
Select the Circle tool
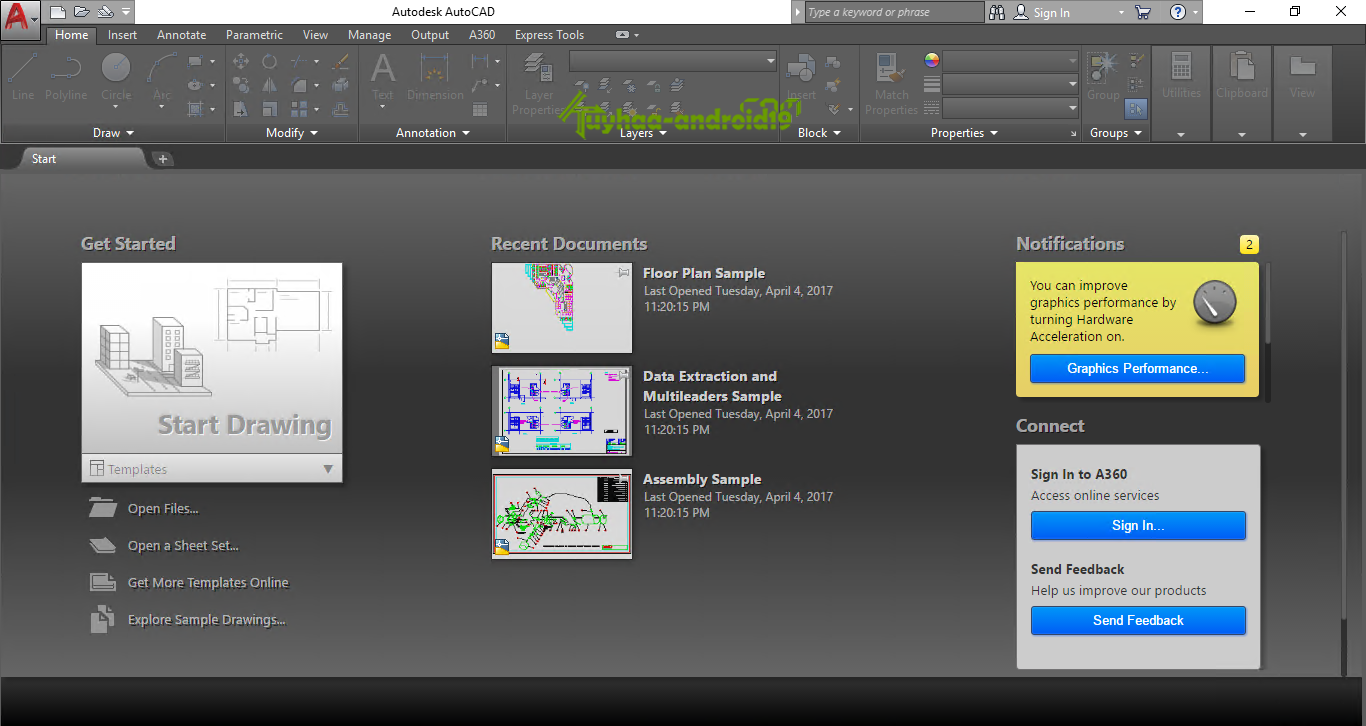[116, 76]
